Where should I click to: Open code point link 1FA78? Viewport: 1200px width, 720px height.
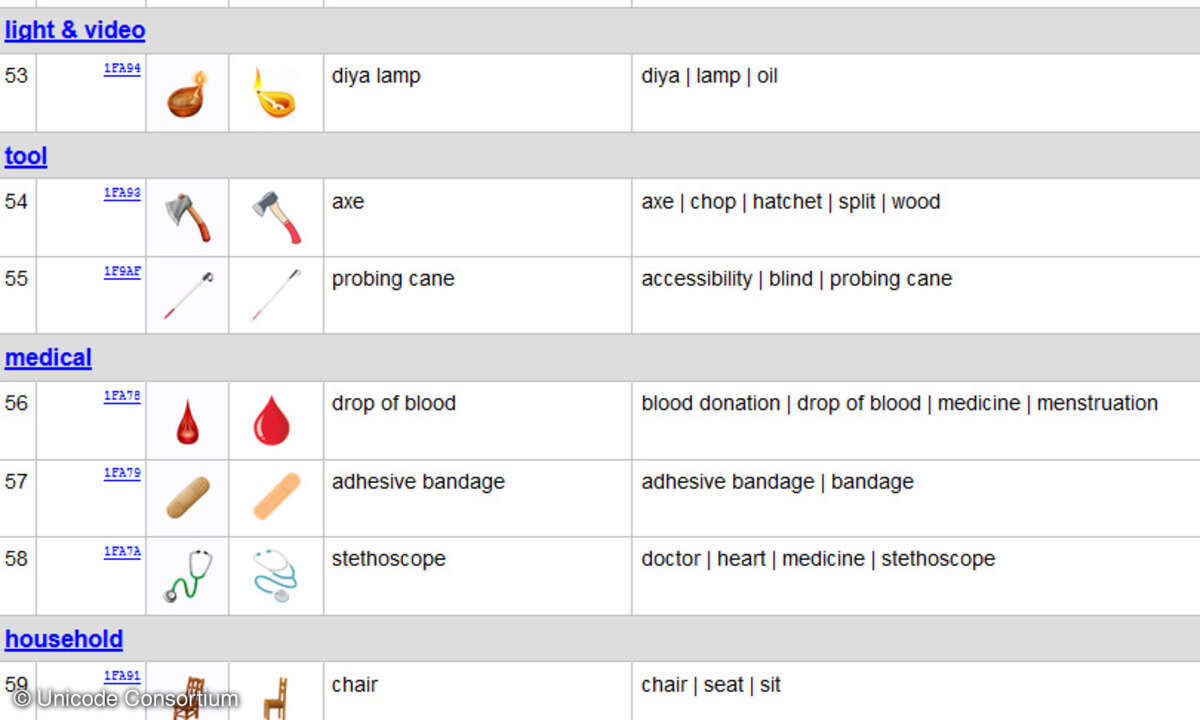pyautogui.click(x=122, y=396)
